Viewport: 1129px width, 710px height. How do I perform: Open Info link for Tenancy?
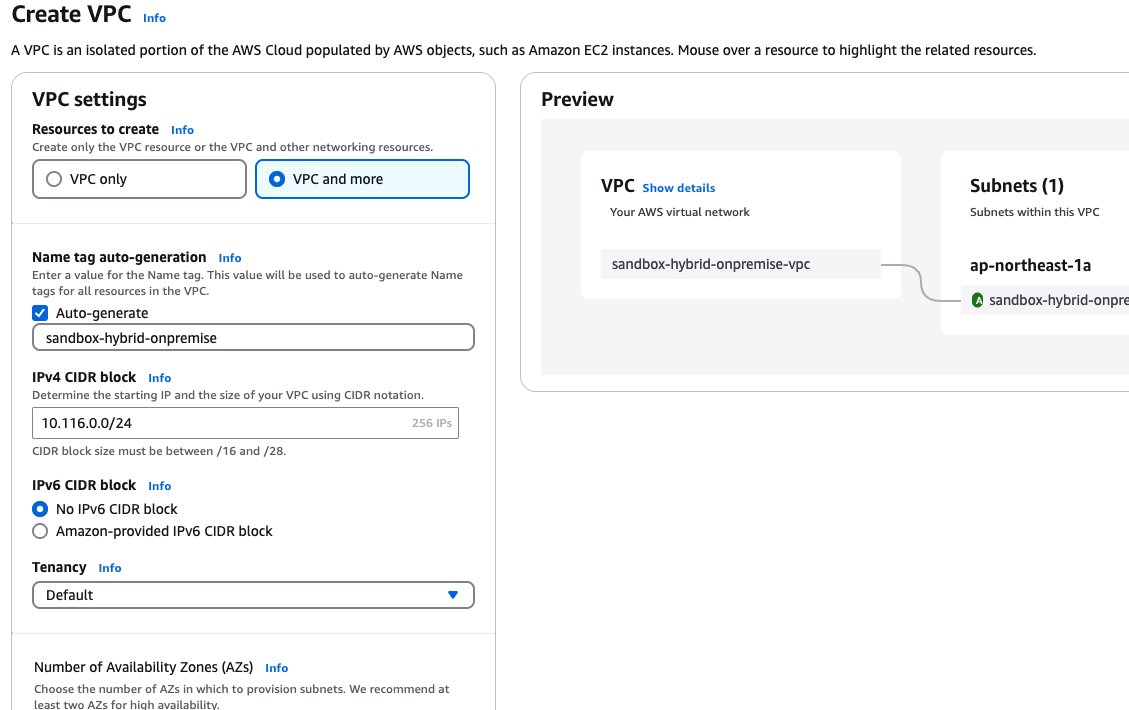tap(110, 568)
